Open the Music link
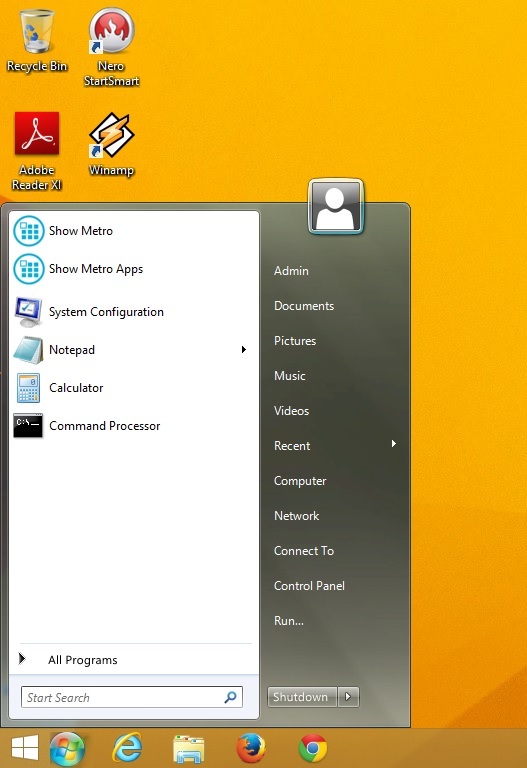Viewport: 527px width, 768px height. point(289,376)
